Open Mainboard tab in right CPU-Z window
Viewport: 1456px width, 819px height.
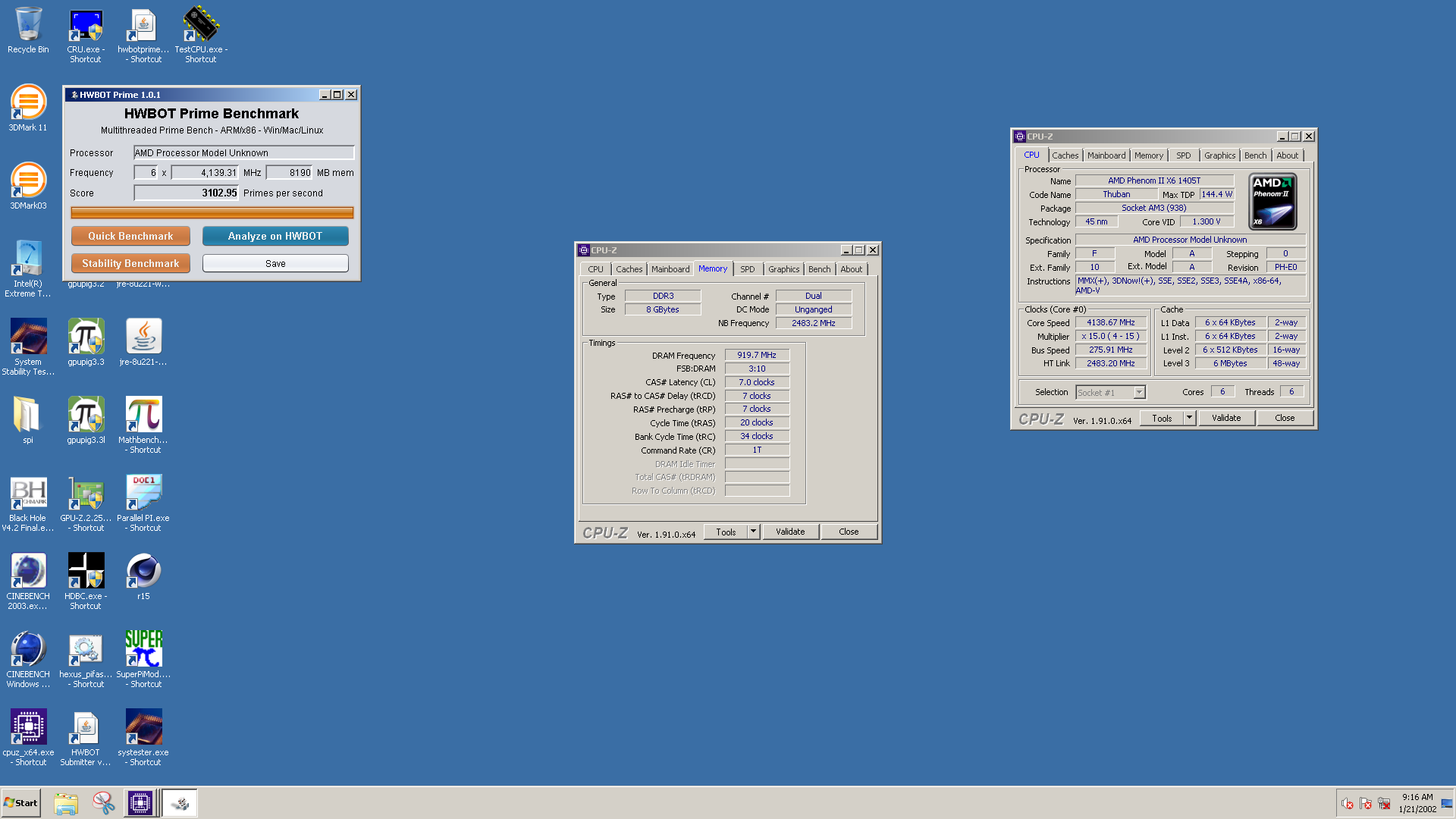point(1106,155)
